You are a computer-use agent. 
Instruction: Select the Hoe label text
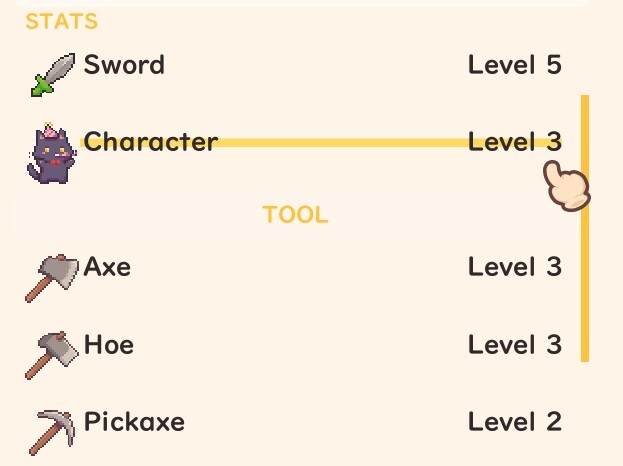tap(108, 345)
